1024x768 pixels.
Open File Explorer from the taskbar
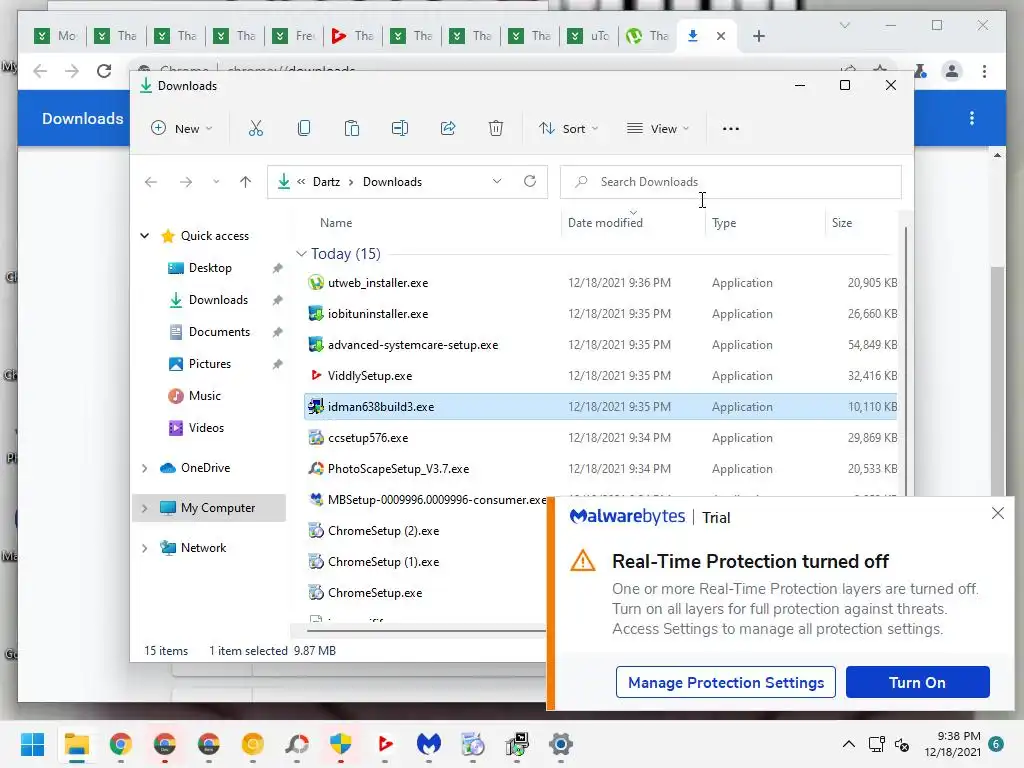tap(76, 744)
